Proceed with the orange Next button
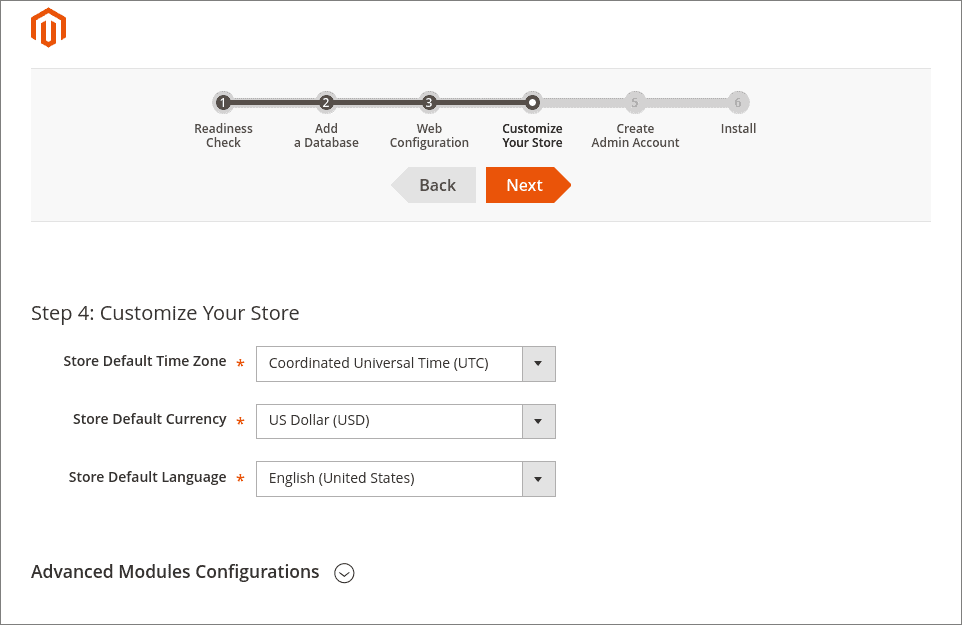 [525, 185]
